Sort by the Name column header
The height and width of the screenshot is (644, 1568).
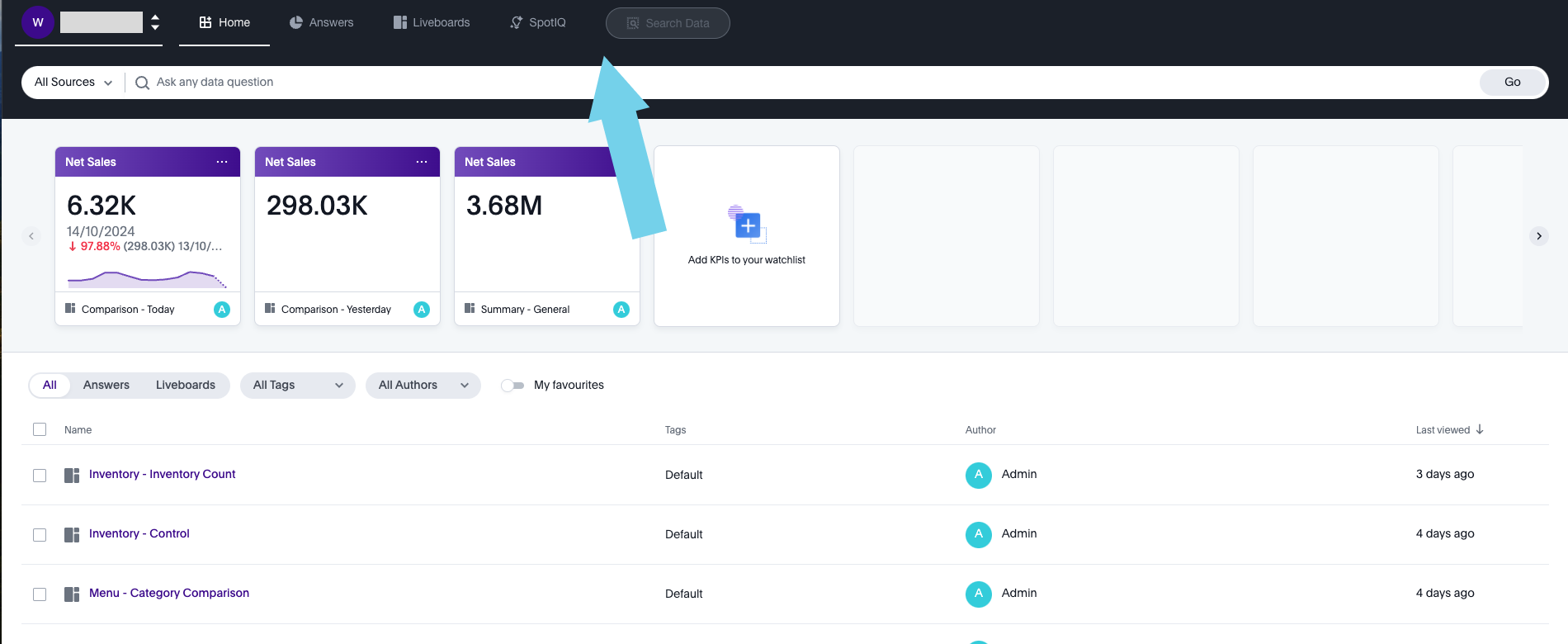pos(78,430)
